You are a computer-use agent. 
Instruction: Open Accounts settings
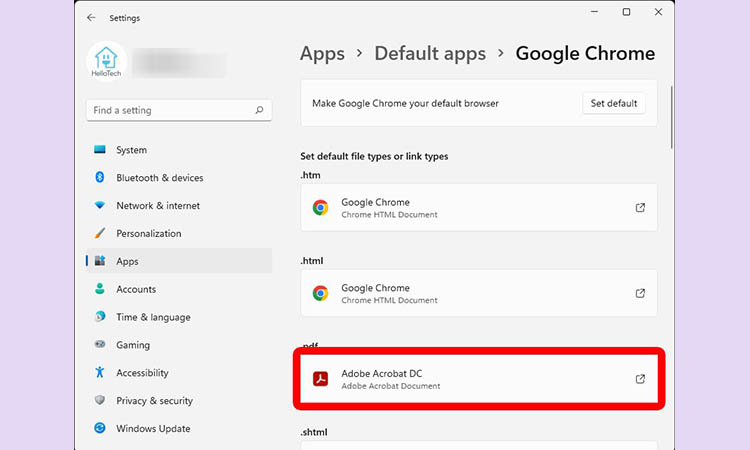(x=179, y=289)
